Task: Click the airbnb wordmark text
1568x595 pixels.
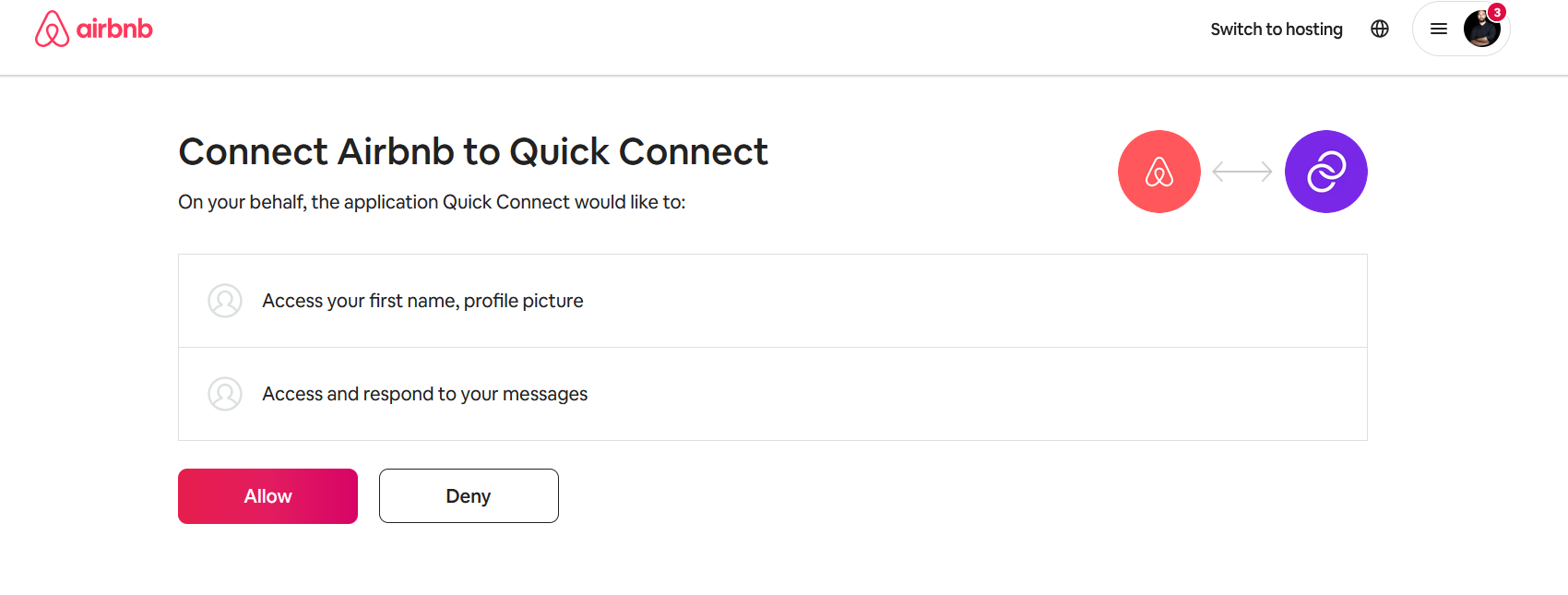Action: (x=114, y=29)
